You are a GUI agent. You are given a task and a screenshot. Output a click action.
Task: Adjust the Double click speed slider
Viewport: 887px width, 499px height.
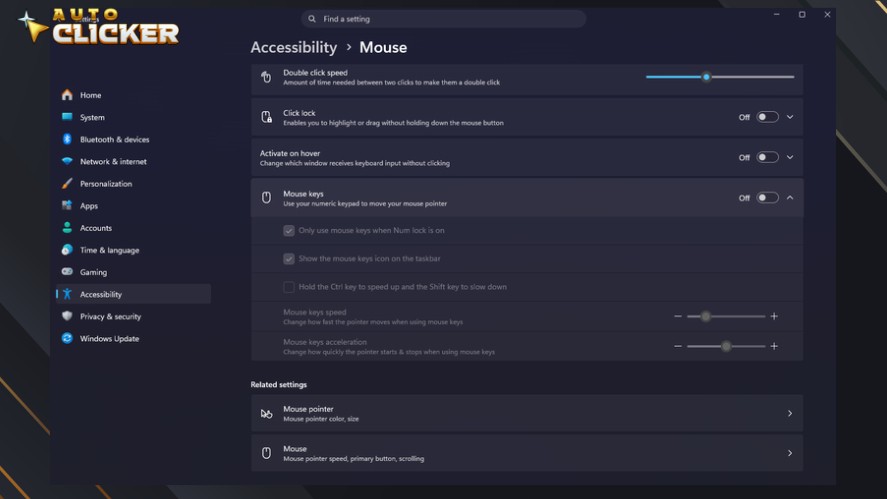click(720, 77)
